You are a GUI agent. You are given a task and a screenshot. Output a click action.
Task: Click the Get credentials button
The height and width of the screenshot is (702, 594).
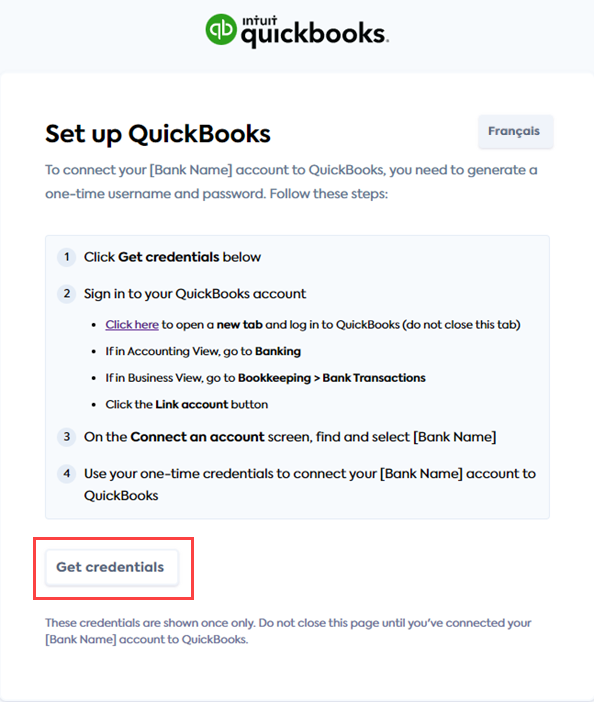111,567
